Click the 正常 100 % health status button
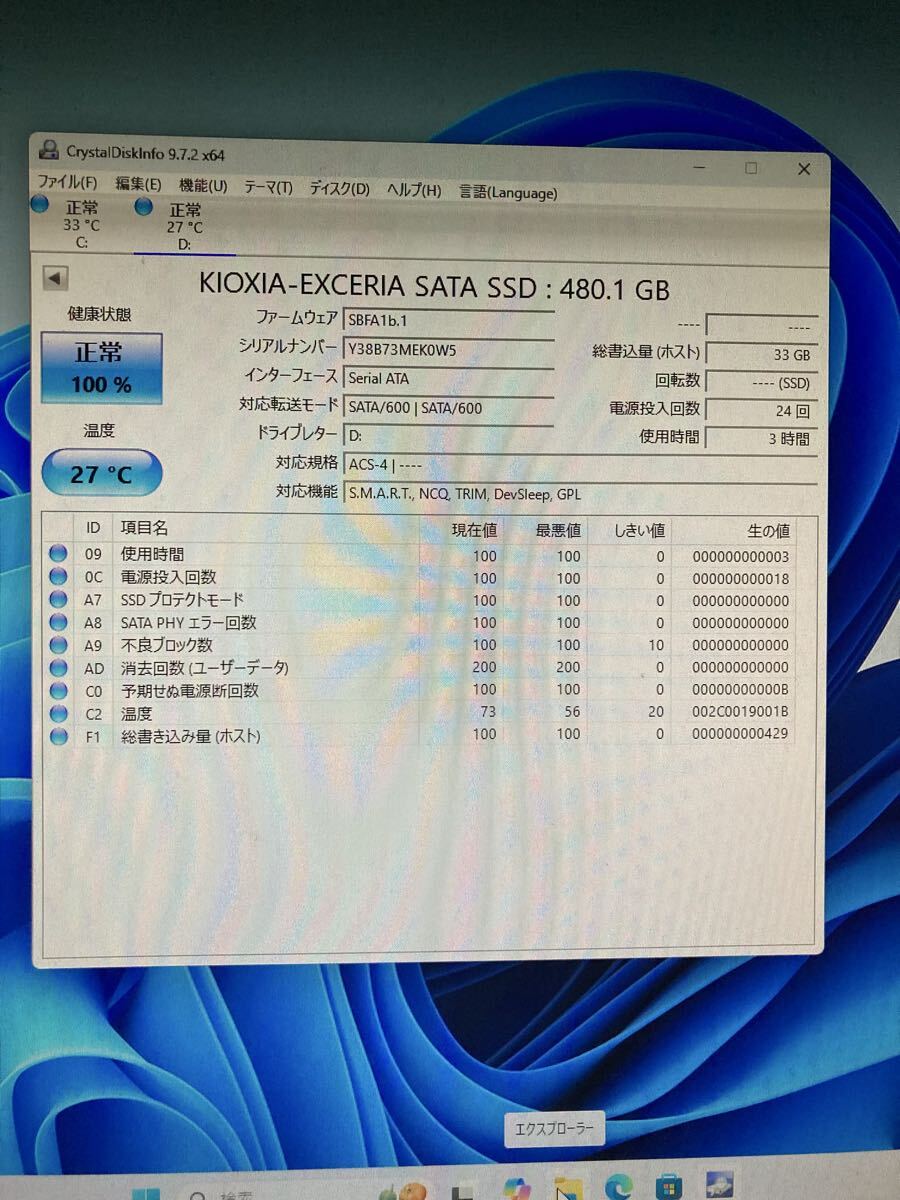 click(x=101, y=368)
